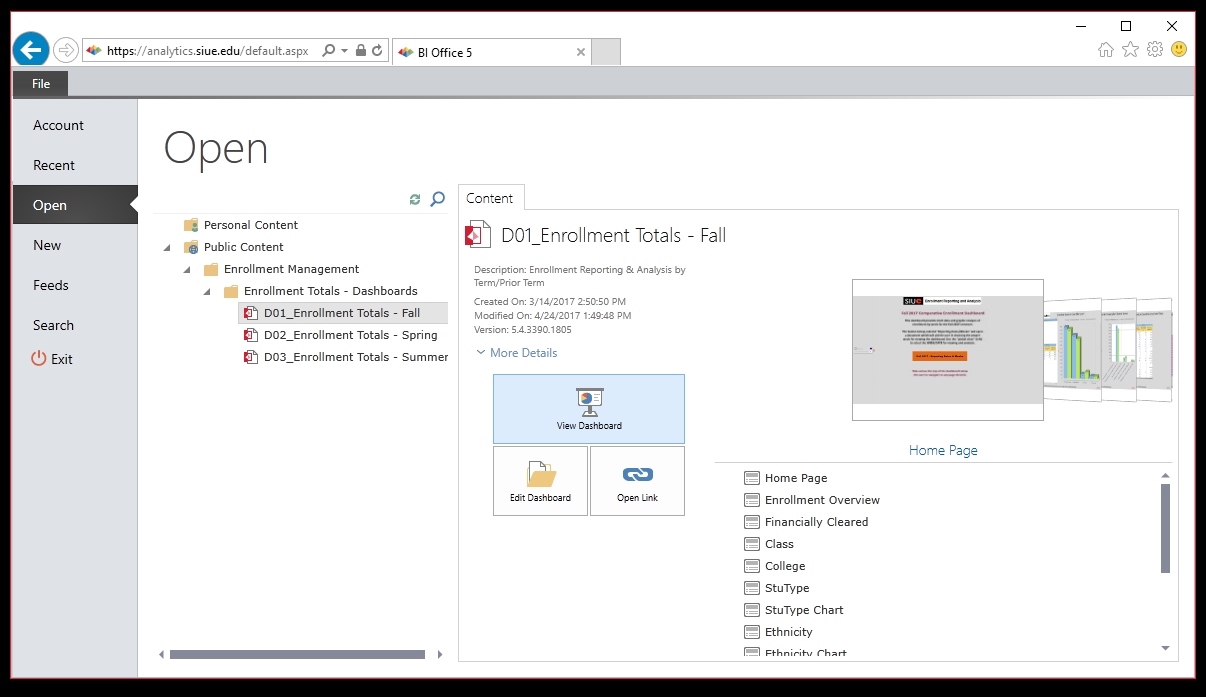The image size is (1206, 697).
Task: Collapse the Public Content tree node
Action: [x=167, y=247]
